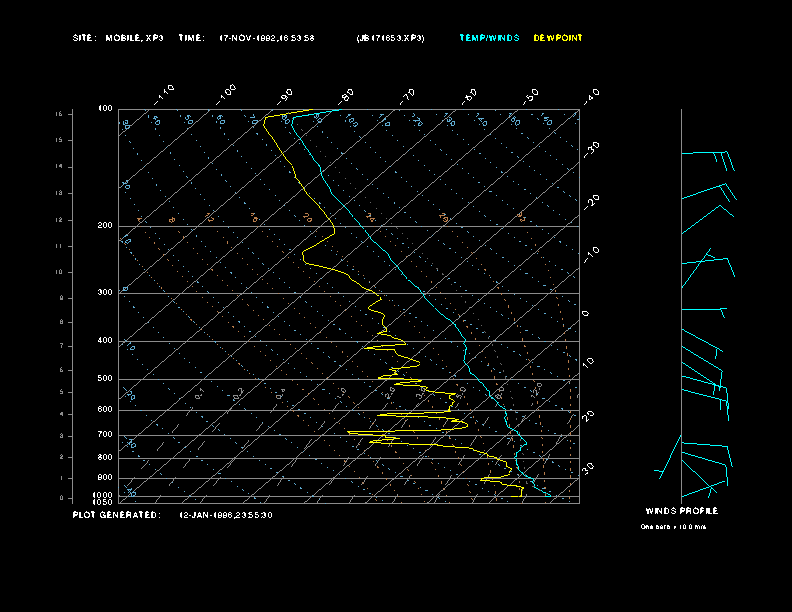
Task: Select the 500 pressure level label
Action: tap(104, 379)
